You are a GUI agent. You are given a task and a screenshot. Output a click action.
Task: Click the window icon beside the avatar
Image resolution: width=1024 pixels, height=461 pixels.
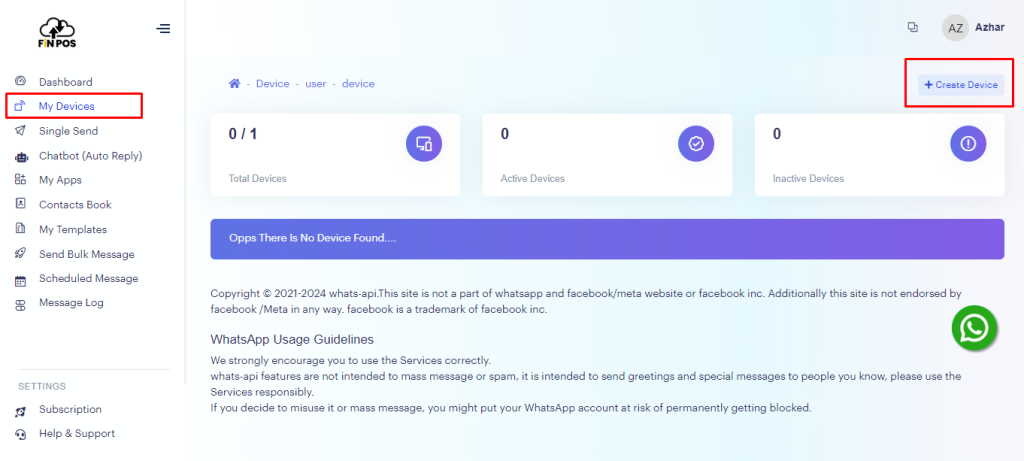pyautogui.click(x=913, y=27)
